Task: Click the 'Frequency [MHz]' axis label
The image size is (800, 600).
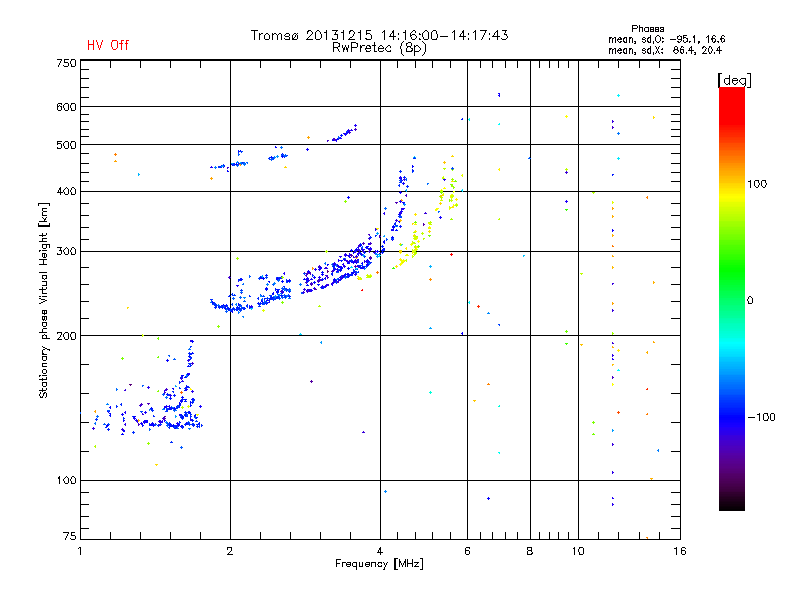Action: click(x=379, y=564)
